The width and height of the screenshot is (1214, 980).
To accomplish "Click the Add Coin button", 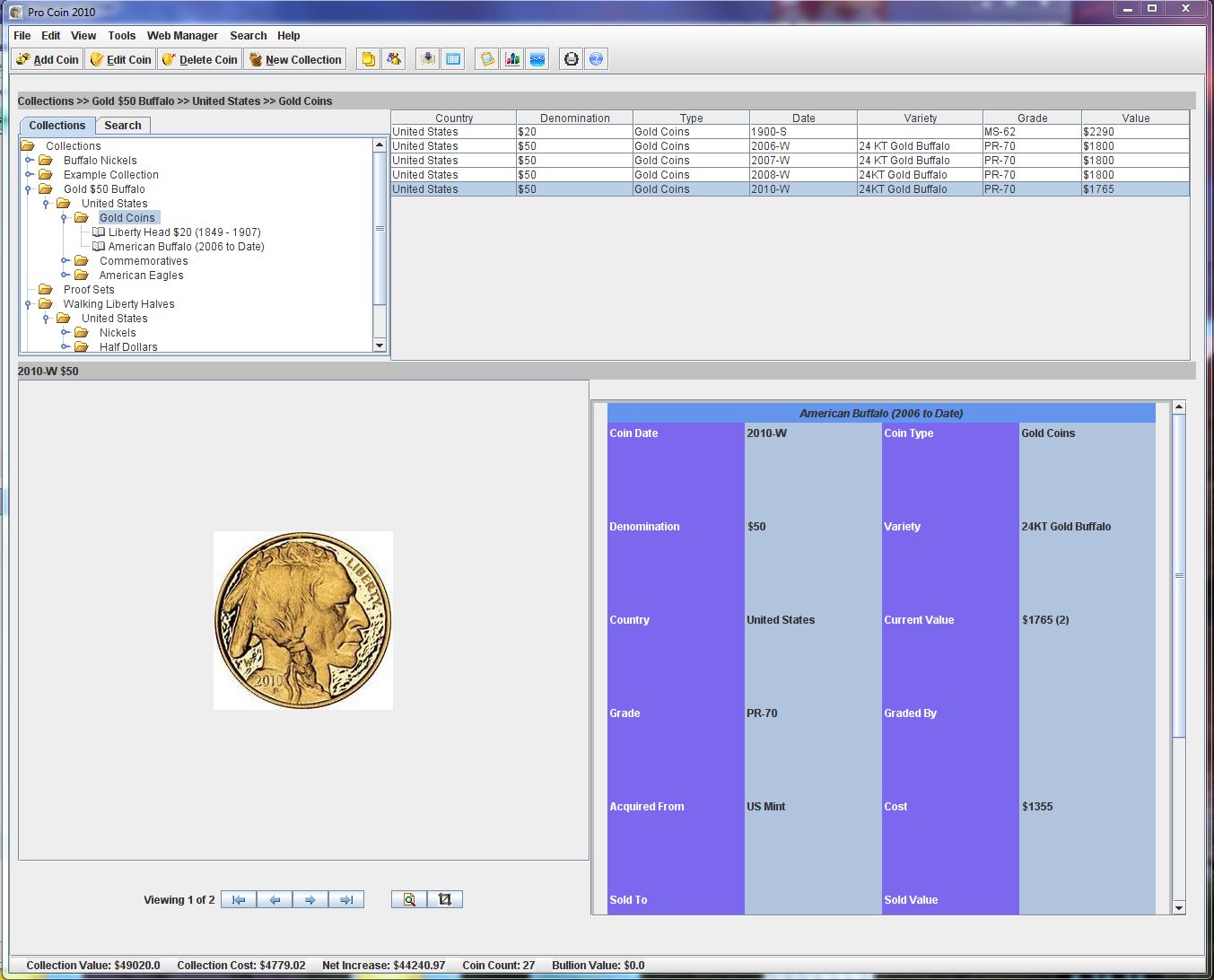I will point(48,60).
